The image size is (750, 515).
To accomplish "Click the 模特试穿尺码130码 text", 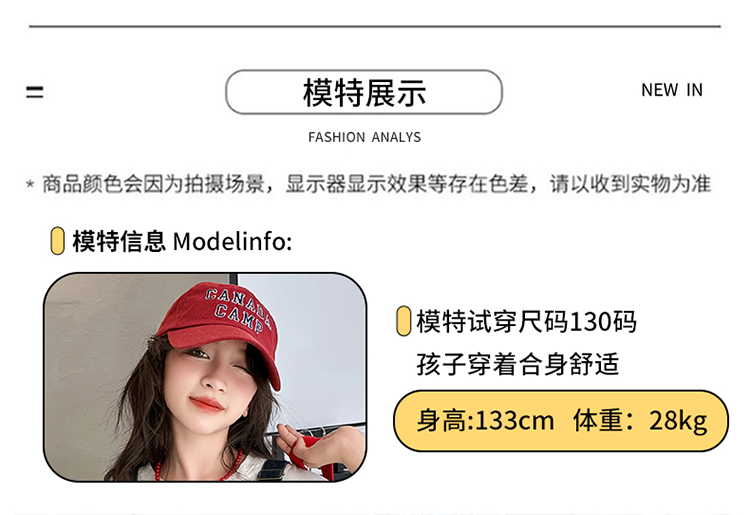I will pos(526,321).
